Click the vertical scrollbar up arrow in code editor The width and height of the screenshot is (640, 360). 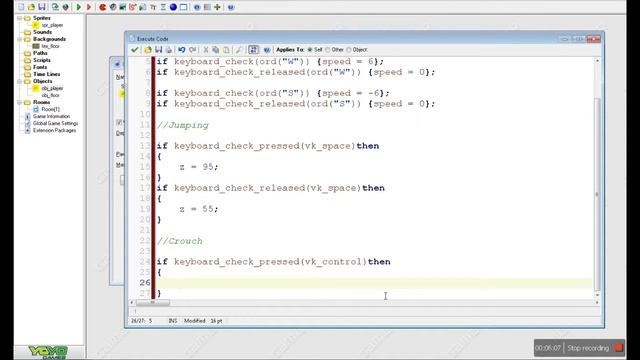pos(597,61)
